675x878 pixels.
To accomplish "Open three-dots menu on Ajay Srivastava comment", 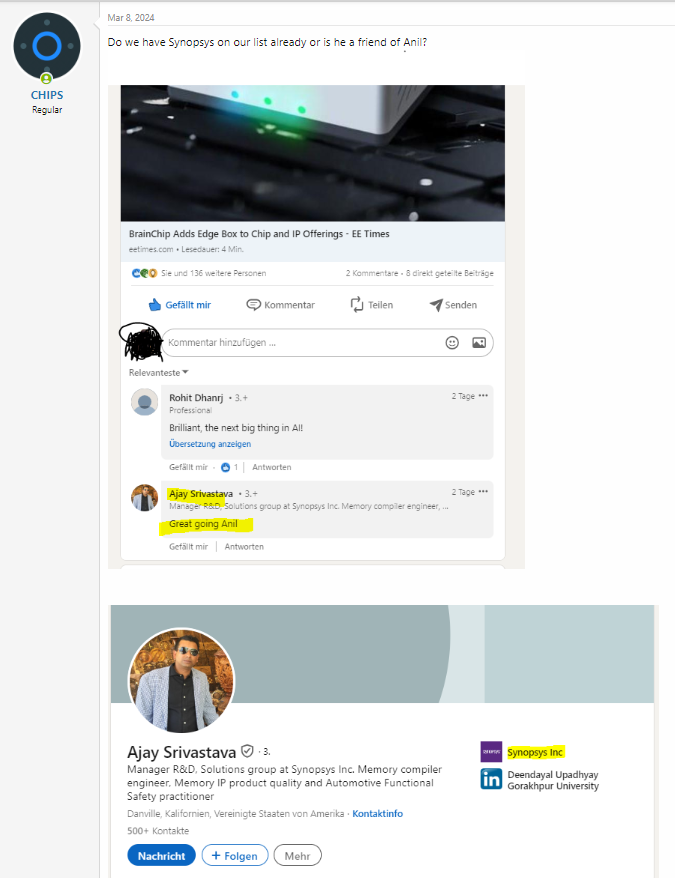I will [483, 492].
